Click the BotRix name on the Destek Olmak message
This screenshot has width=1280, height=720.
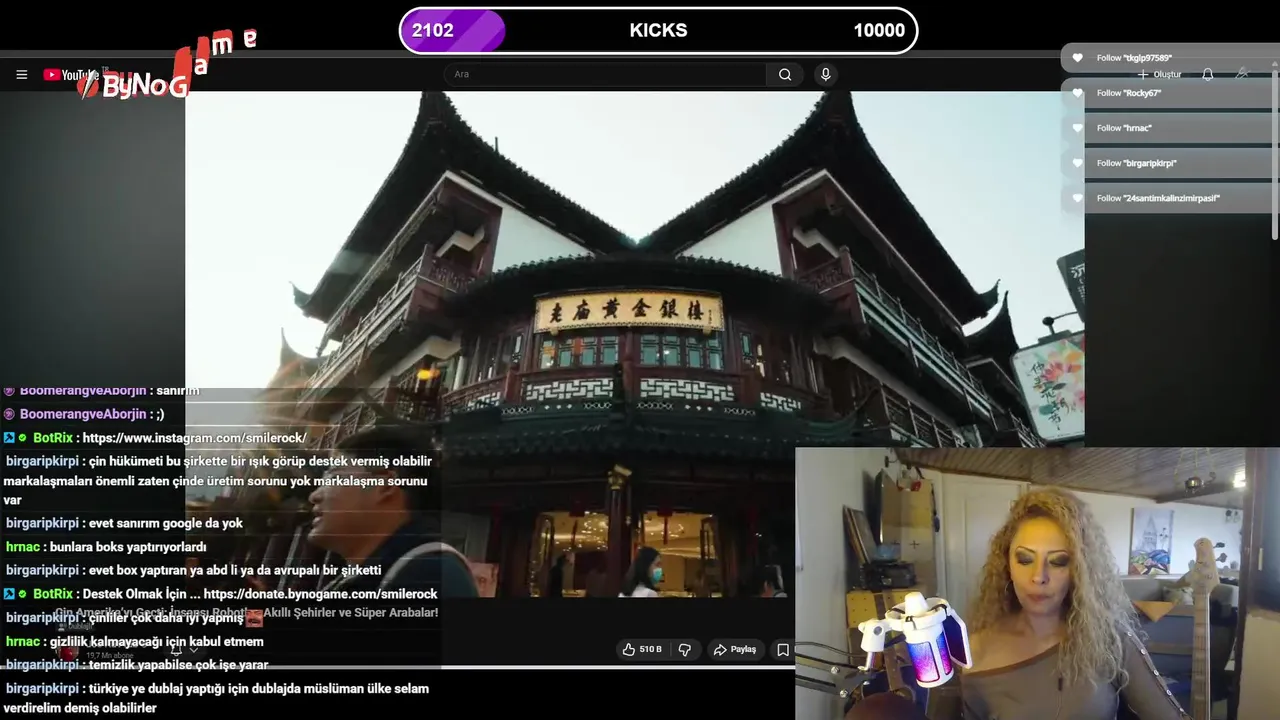point(53,594)
